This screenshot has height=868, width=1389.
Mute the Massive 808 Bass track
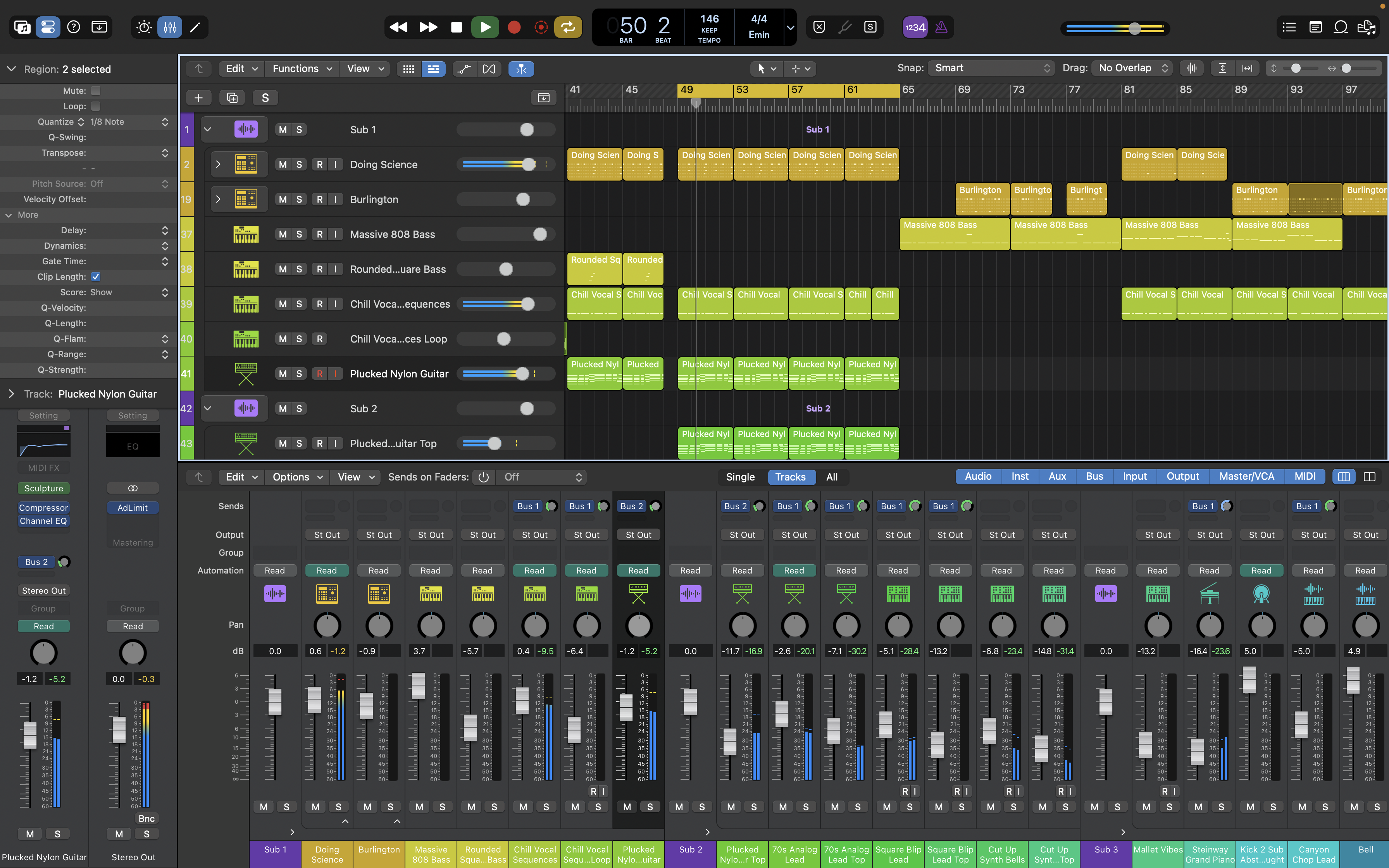(283, 234)
